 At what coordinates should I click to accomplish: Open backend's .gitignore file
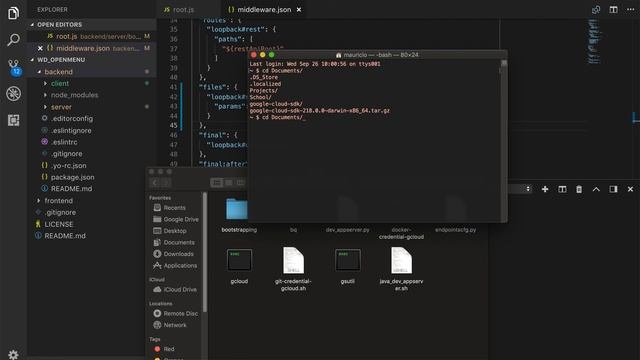(x=67, y=154)
